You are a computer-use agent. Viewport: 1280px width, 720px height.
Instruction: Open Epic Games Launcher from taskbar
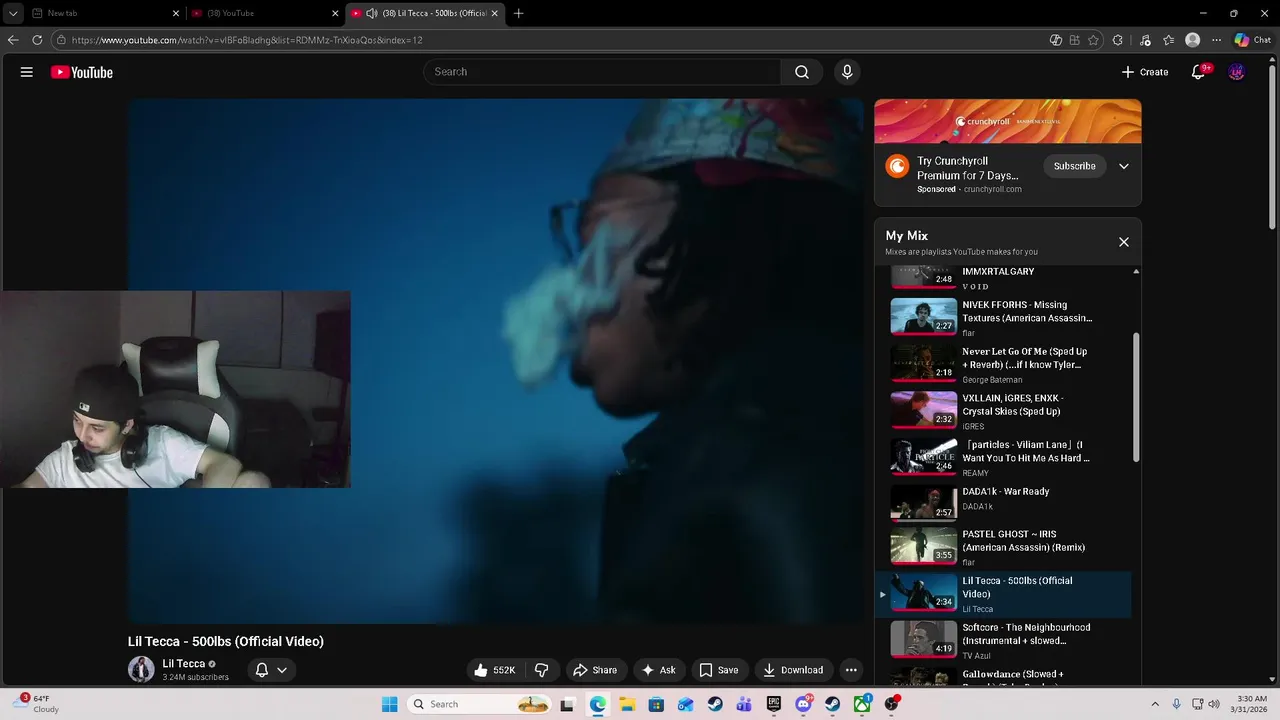(x=774, y=704)
